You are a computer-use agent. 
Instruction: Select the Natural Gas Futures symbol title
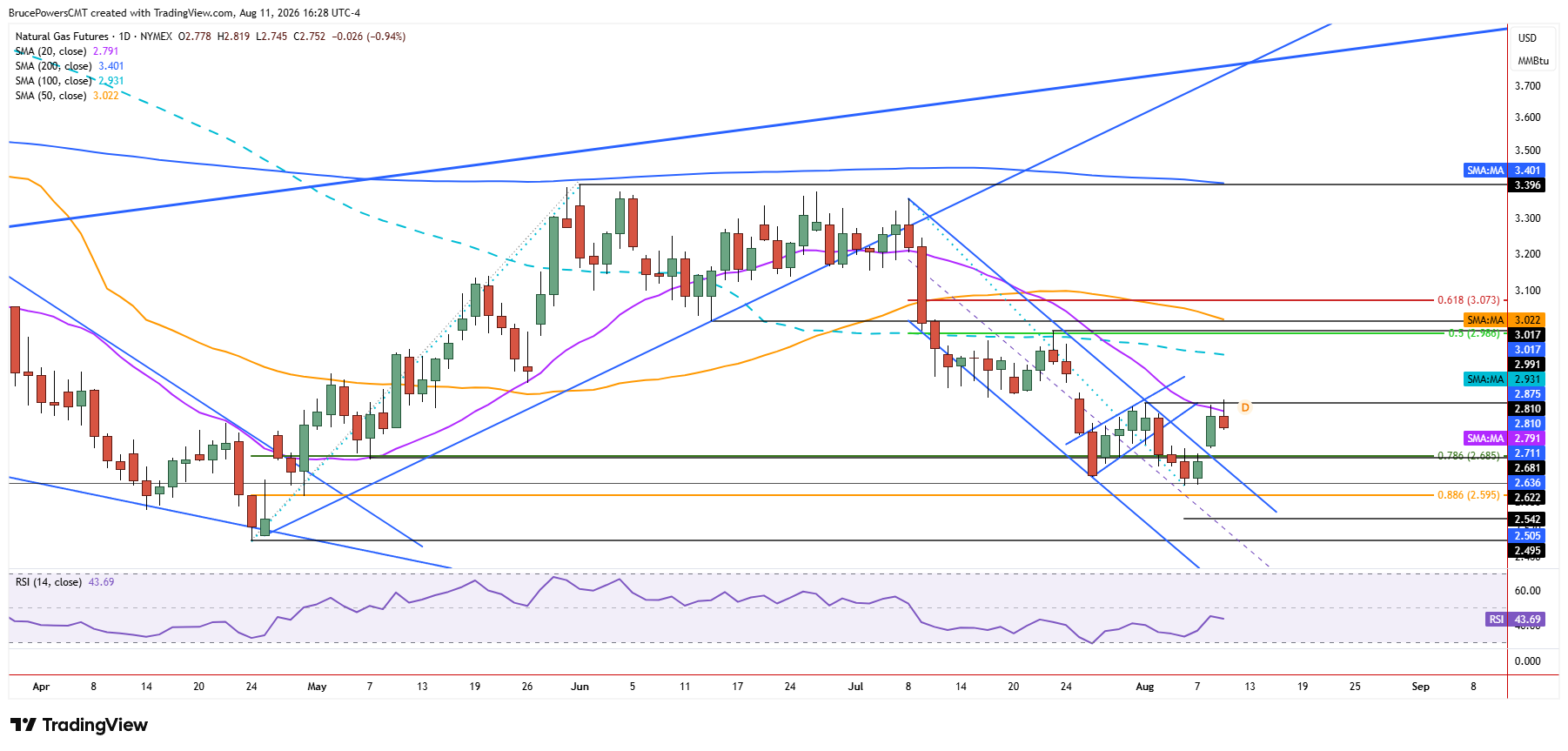(62, 37)
